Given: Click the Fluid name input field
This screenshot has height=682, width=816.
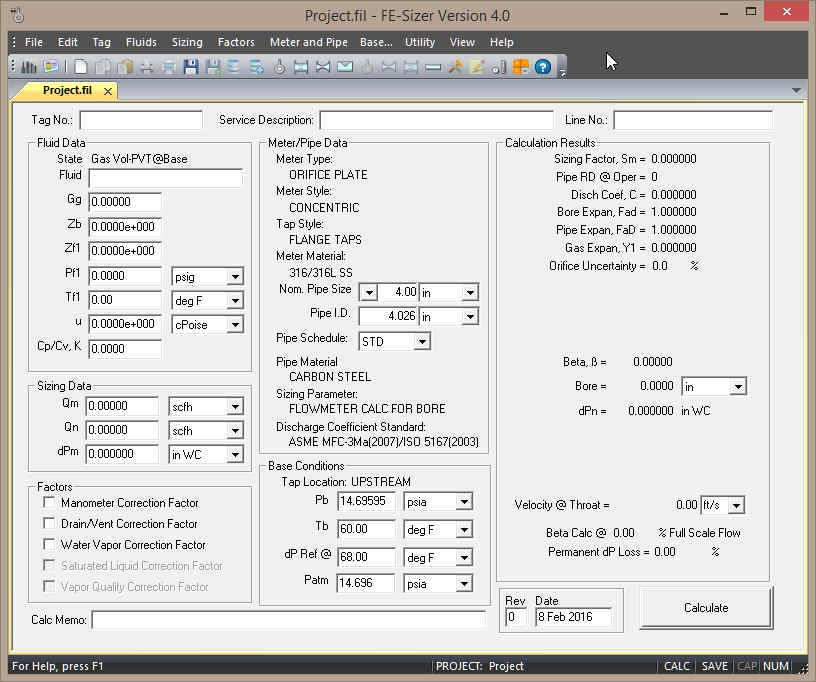Looking at the screenshot, I should click(165, 177).
